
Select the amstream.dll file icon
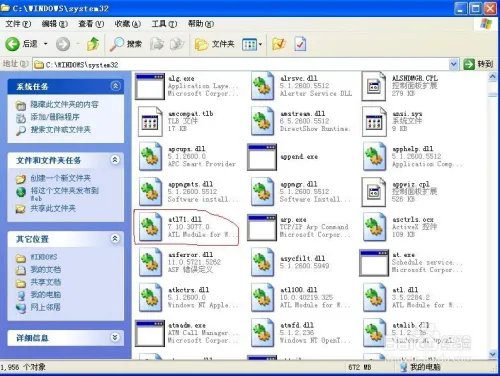click(x=262, y=122)
